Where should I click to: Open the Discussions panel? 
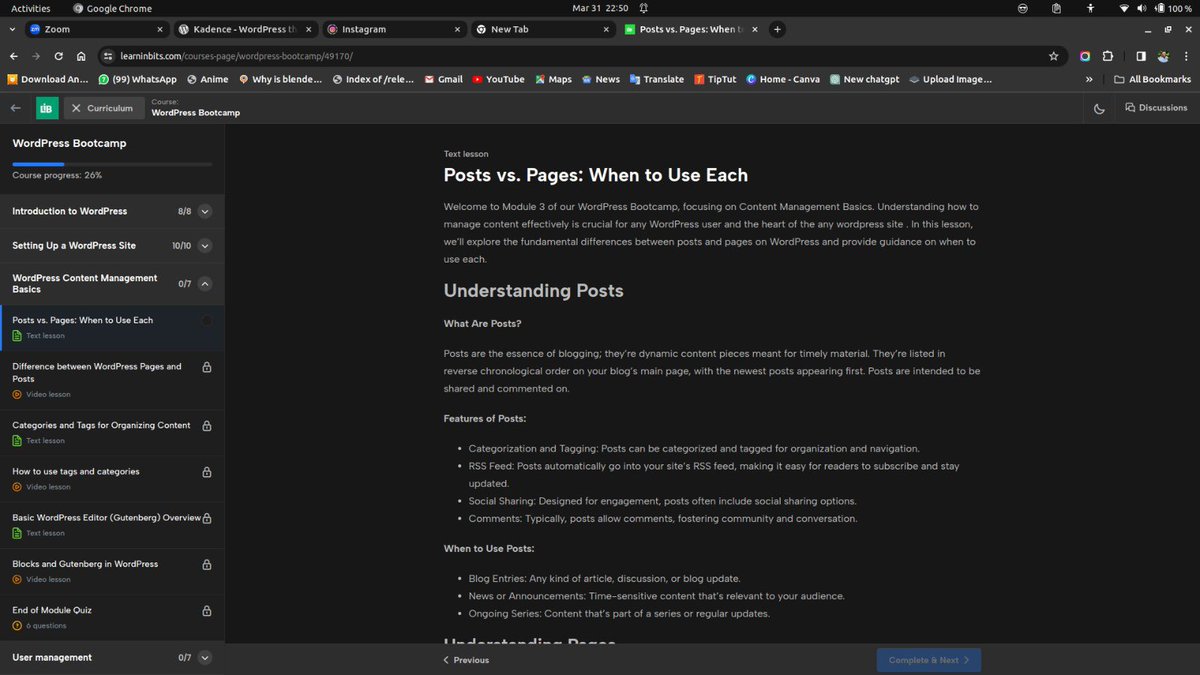coord(1156,108)
